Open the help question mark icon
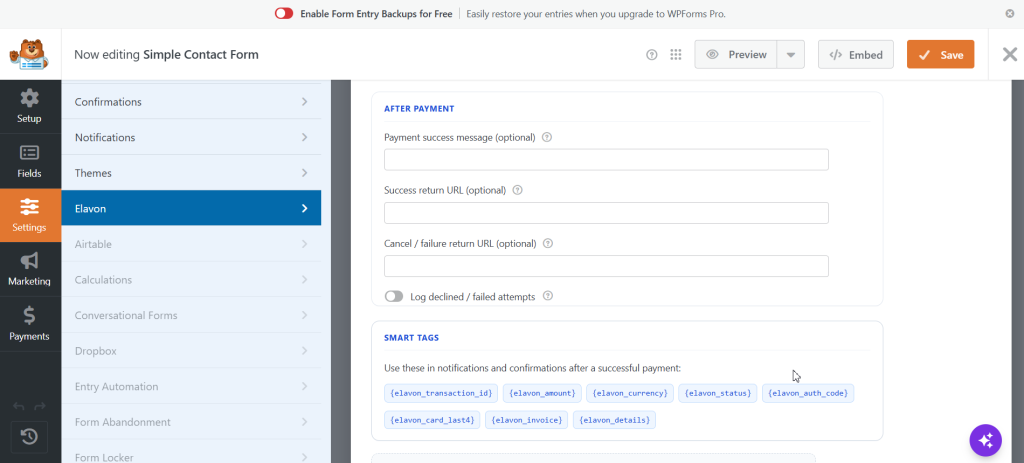 [x=651, y=55]
